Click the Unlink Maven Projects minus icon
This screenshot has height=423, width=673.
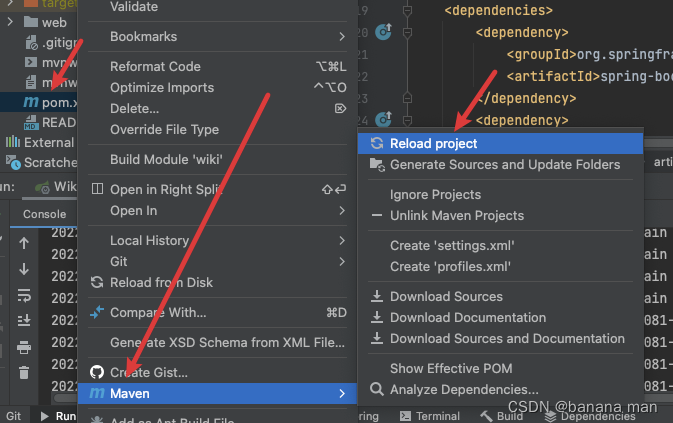(377, 215)
